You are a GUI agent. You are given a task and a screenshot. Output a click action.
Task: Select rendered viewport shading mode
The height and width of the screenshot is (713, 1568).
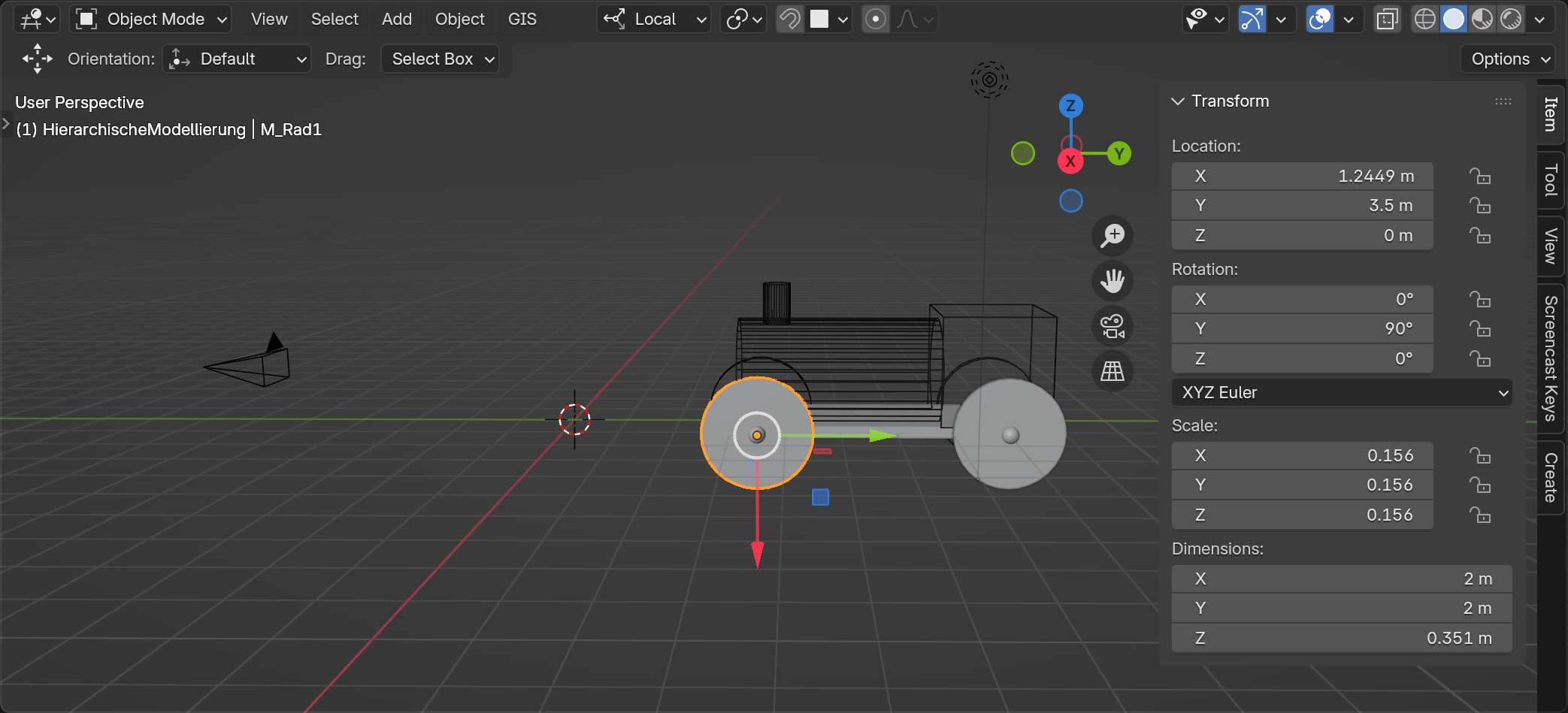click(x=1510, y=20)
